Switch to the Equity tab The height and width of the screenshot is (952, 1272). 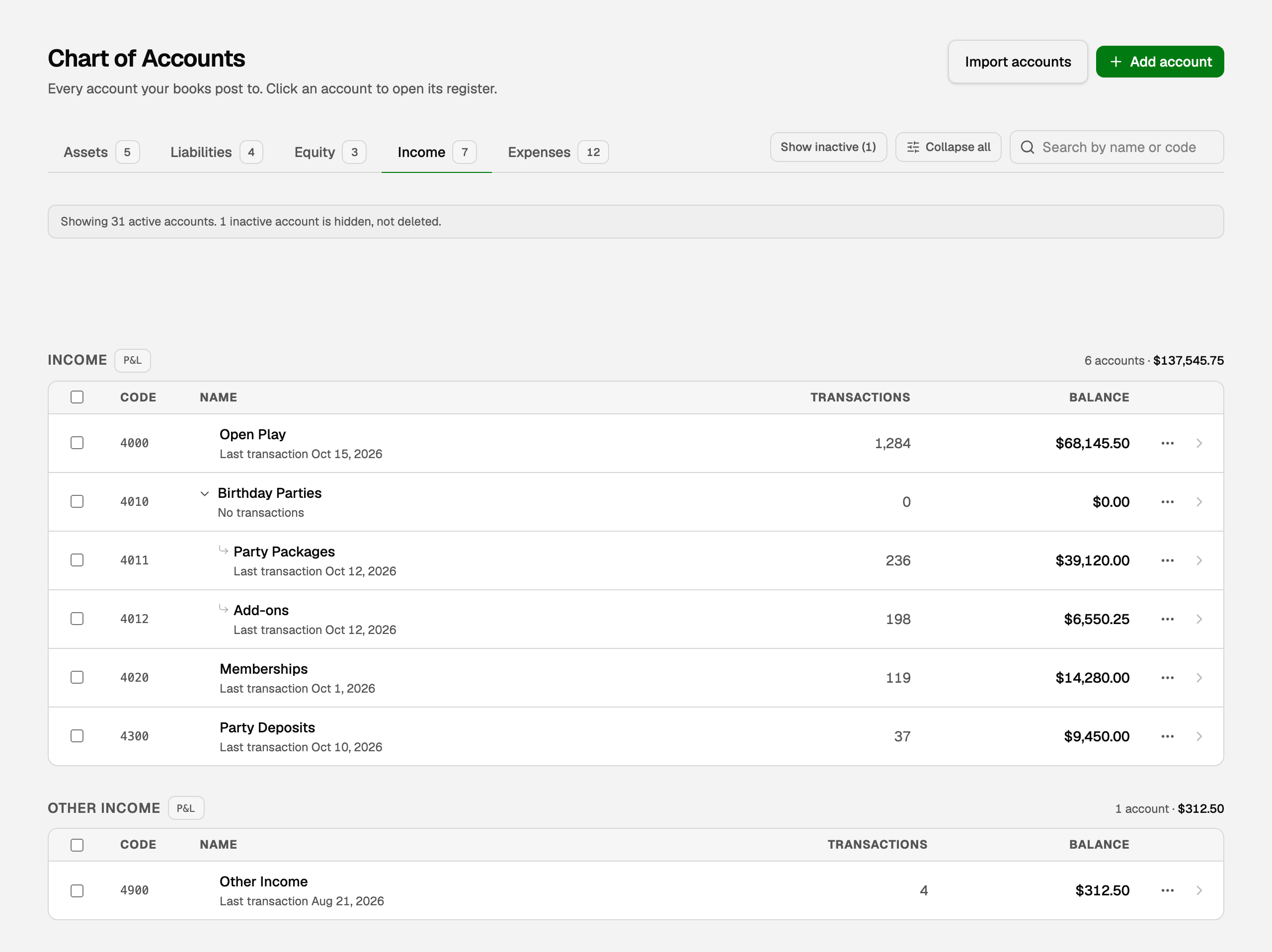click(x=330, y=153)
